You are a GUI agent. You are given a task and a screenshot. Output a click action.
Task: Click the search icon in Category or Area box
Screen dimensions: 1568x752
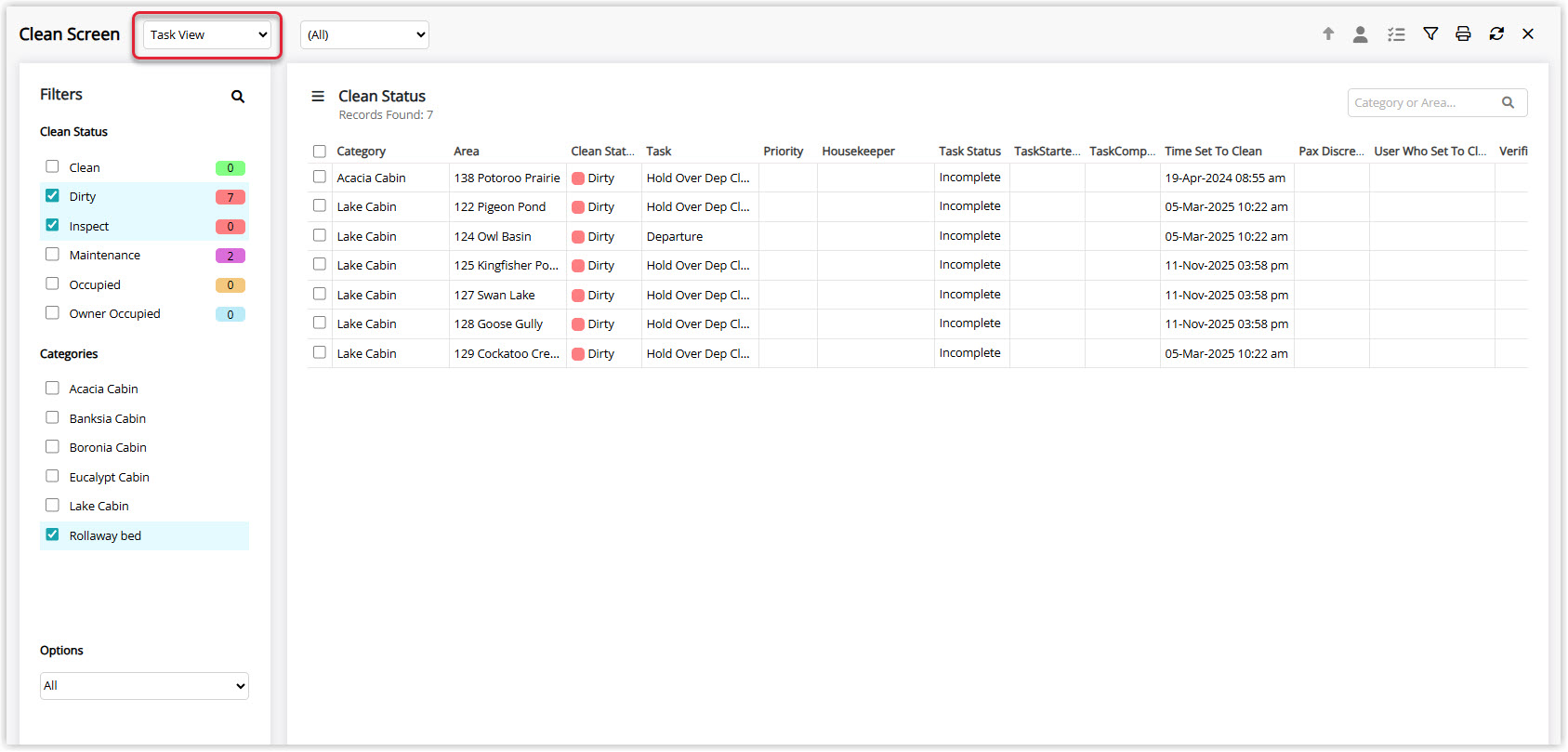(1509, 103)
